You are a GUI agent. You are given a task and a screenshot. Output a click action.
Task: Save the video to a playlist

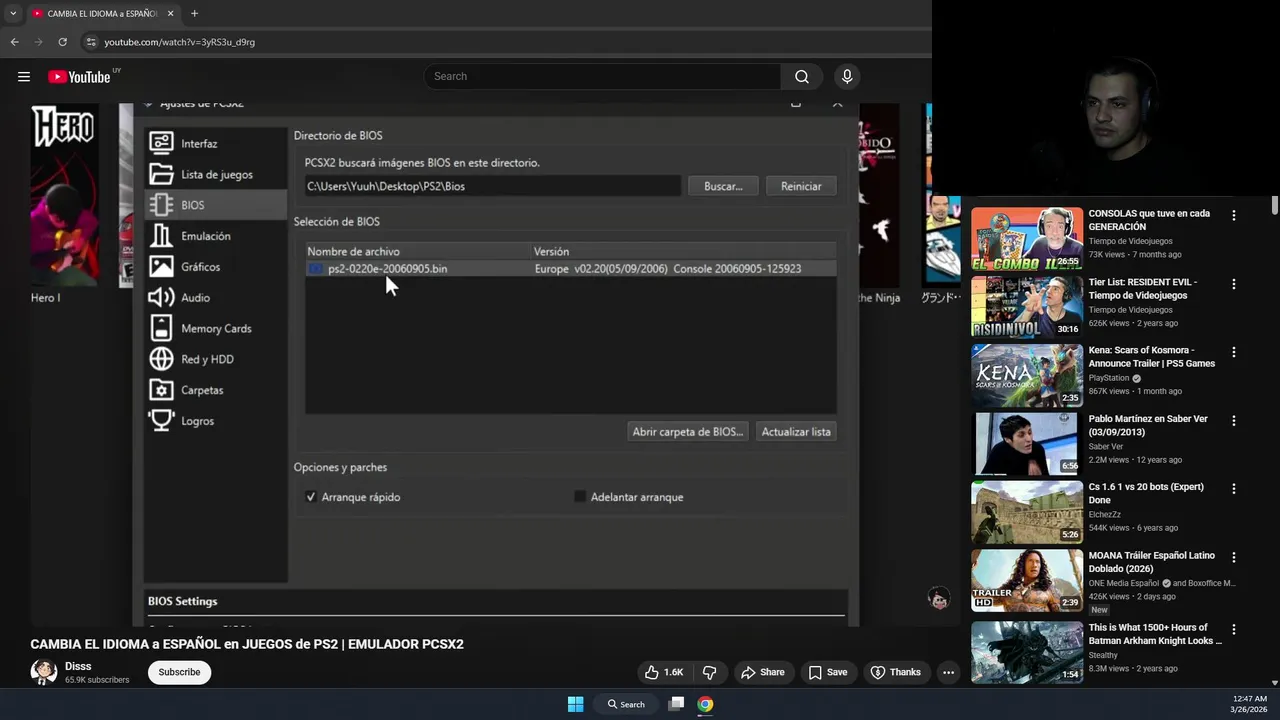pos(827,672)
